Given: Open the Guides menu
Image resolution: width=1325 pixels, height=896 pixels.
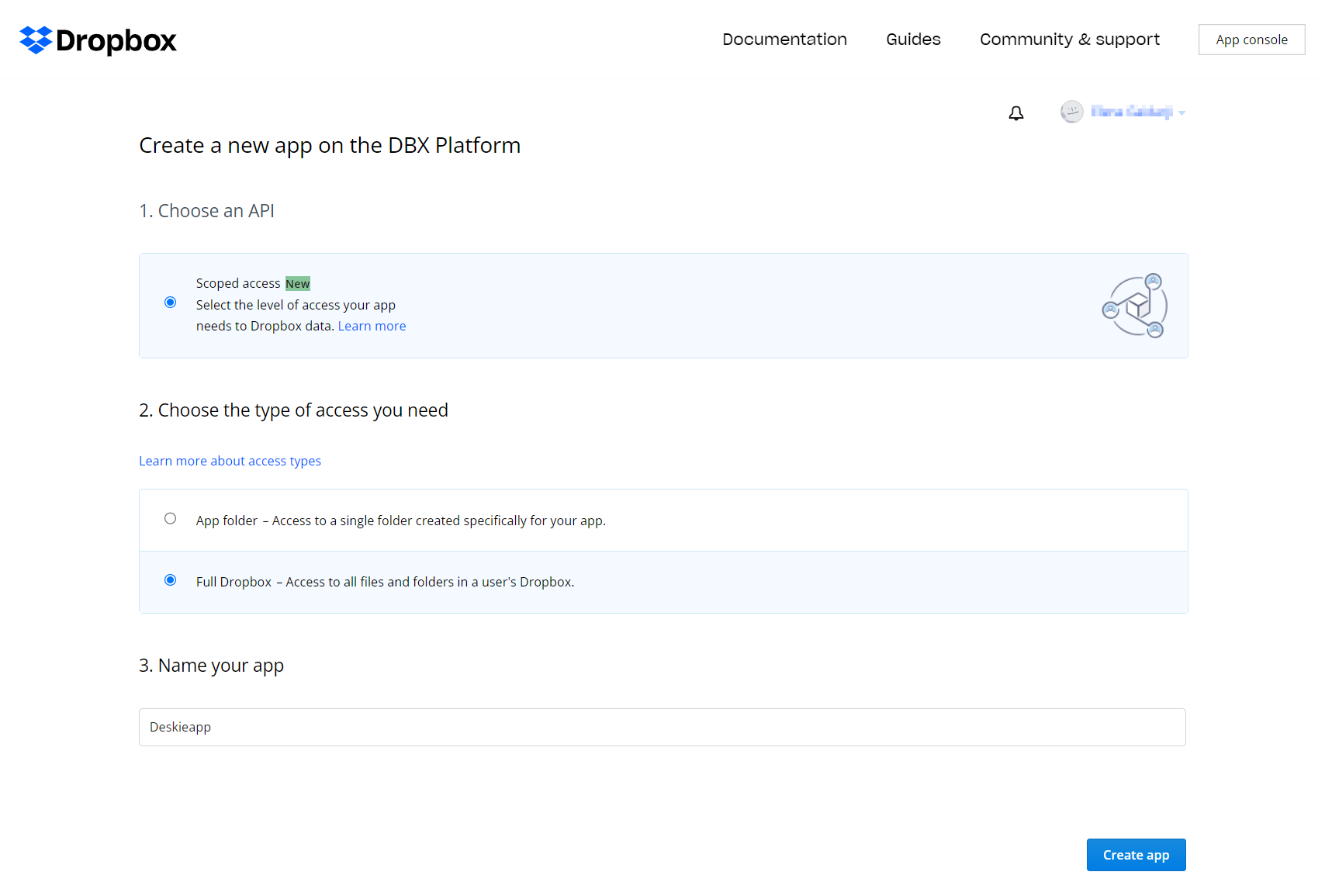Looking at the screenshot, I should coord(913,40).
